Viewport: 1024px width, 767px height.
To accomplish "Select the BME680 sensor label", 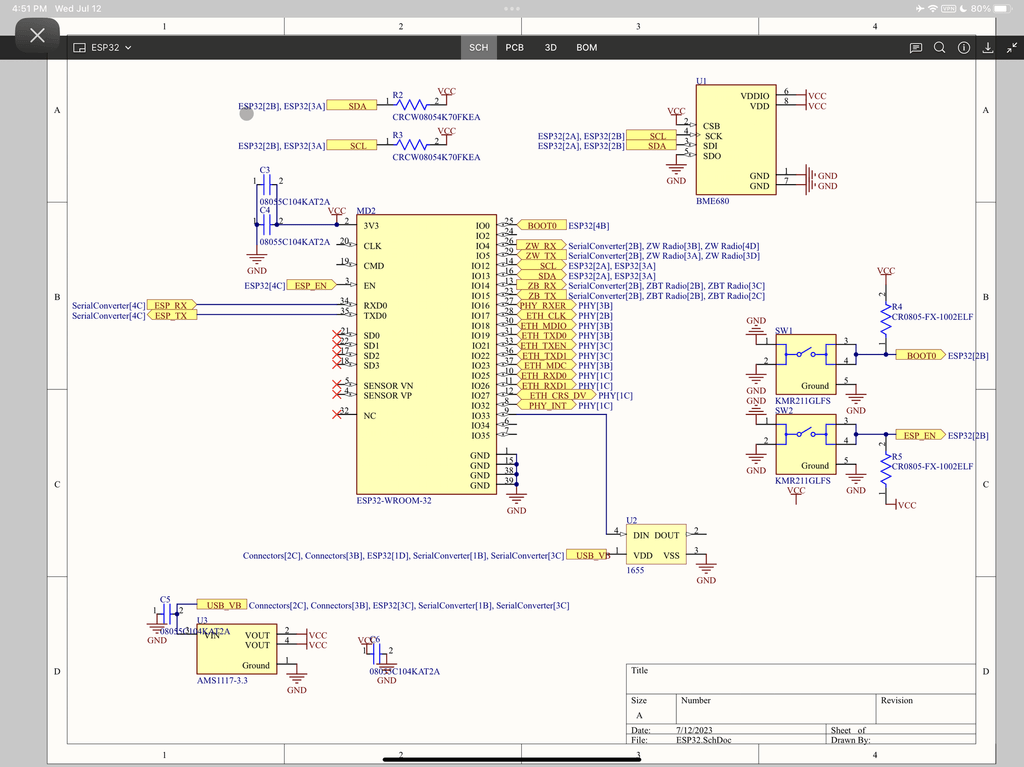I will click(x=712, y=201).
